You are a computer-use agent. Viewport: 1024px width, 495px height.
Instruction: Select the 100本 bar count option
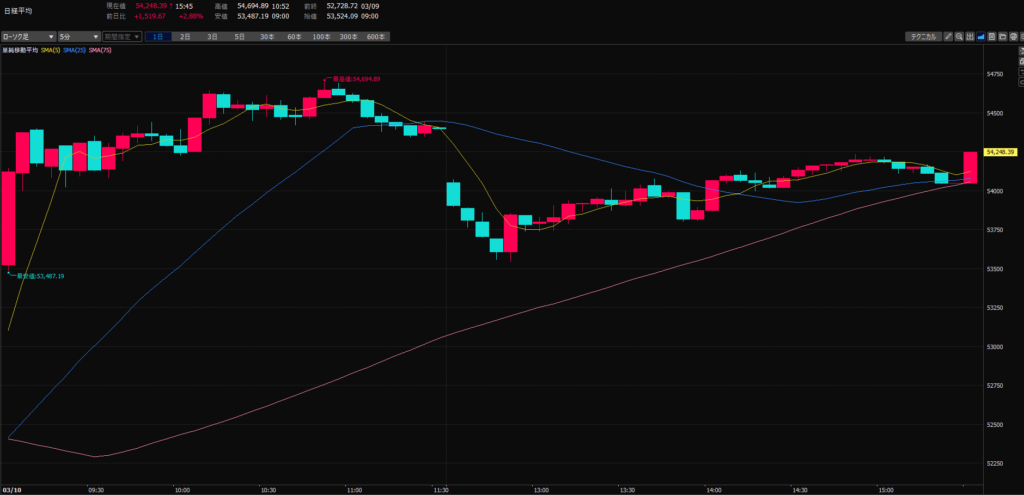321,37
